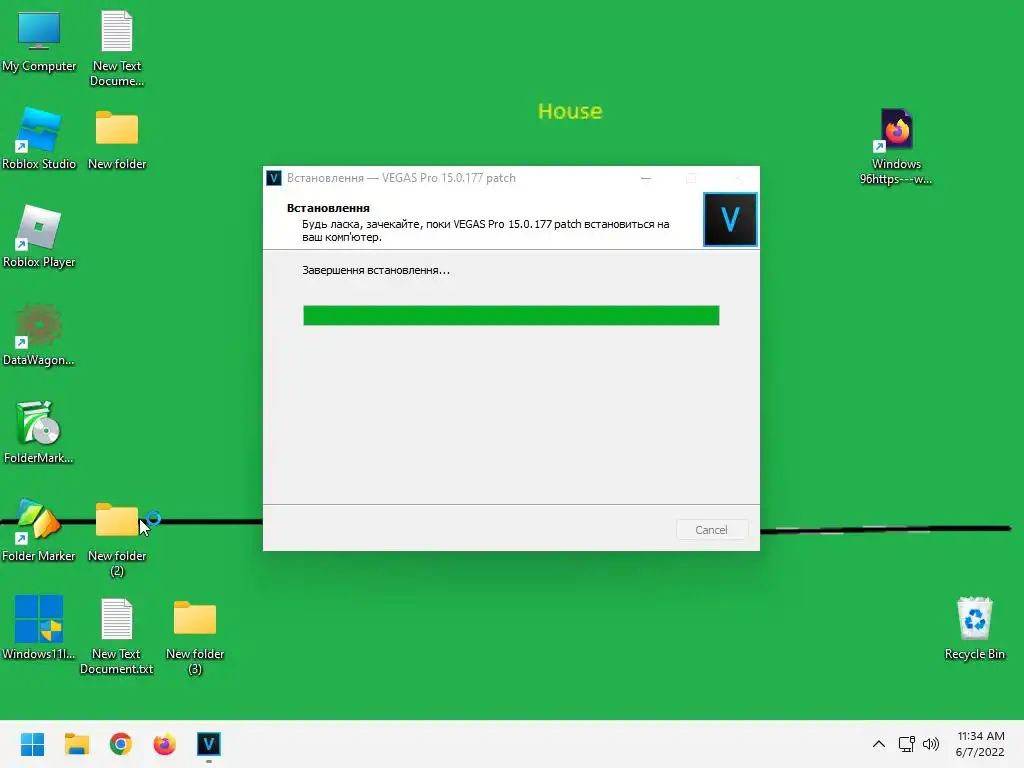Open the Windows 96https Firefox shortcut
The image size is (1024, 768).
coord(896,147)
